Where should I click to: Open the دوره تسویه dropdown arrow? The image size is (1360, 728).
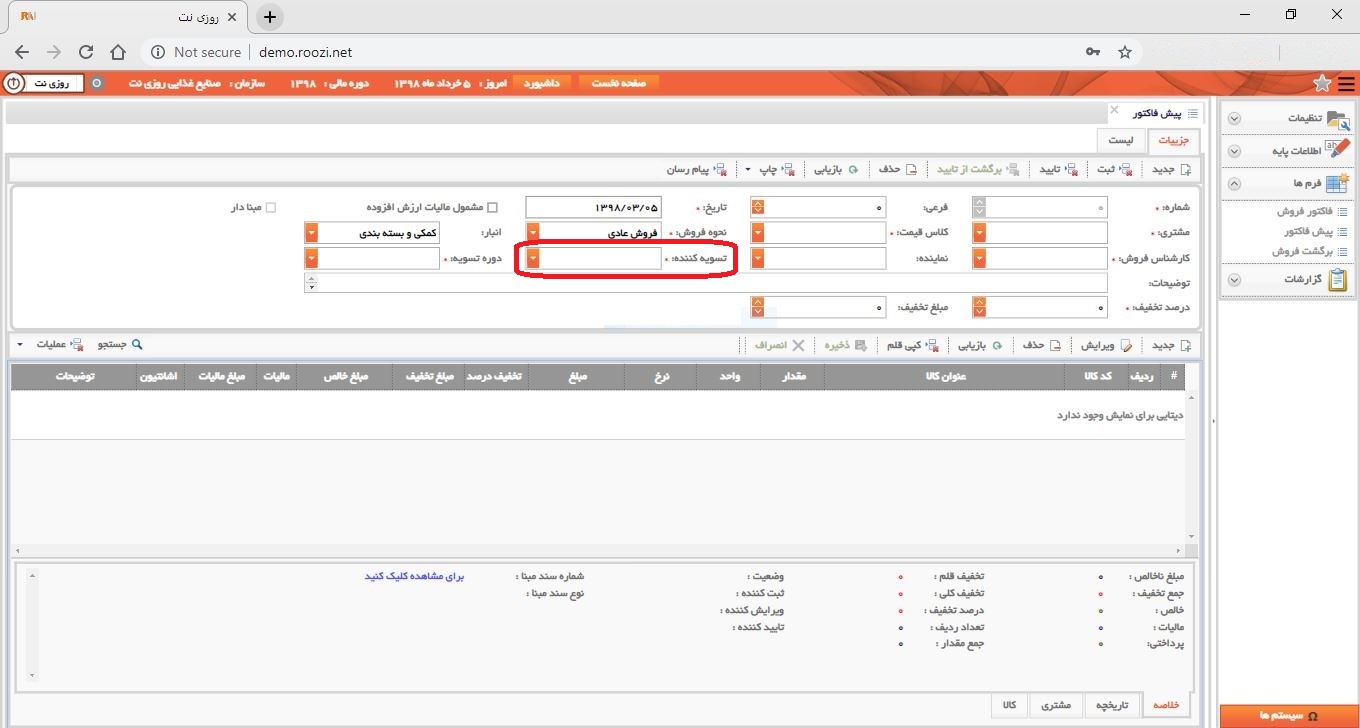(311, 258)
